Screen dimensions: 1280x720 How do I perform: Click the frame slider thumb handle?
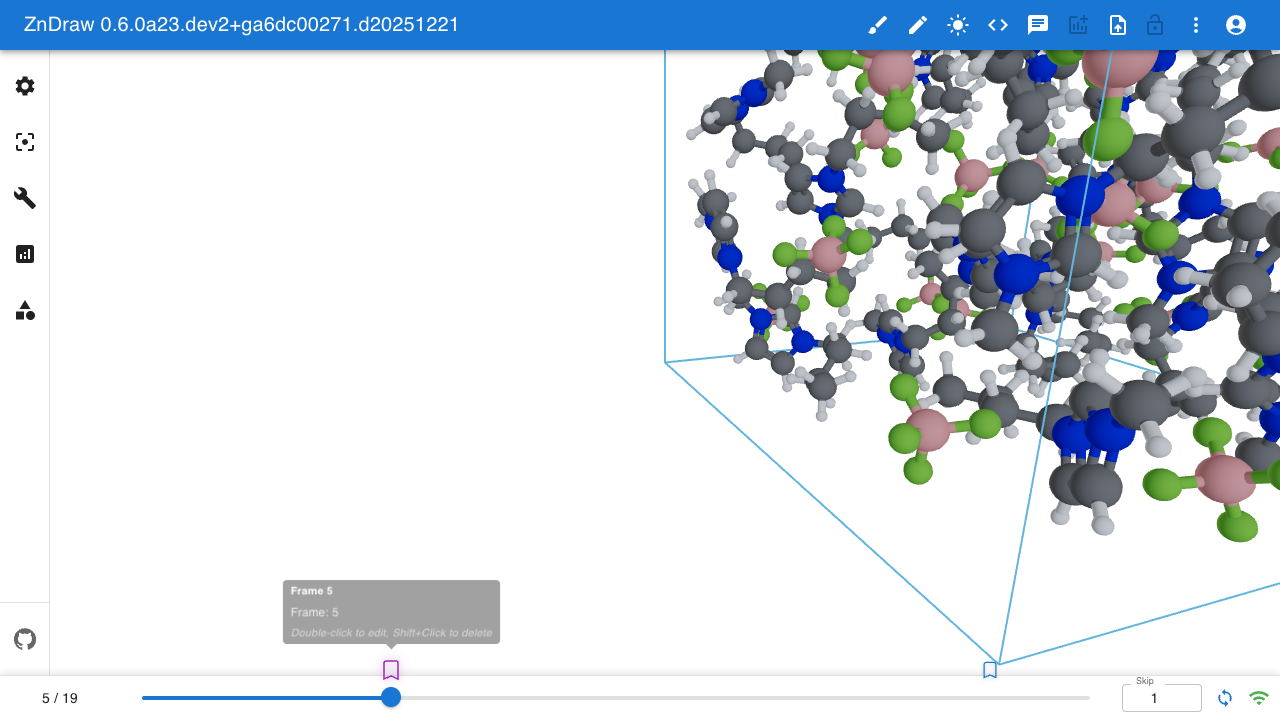point(391,697)
